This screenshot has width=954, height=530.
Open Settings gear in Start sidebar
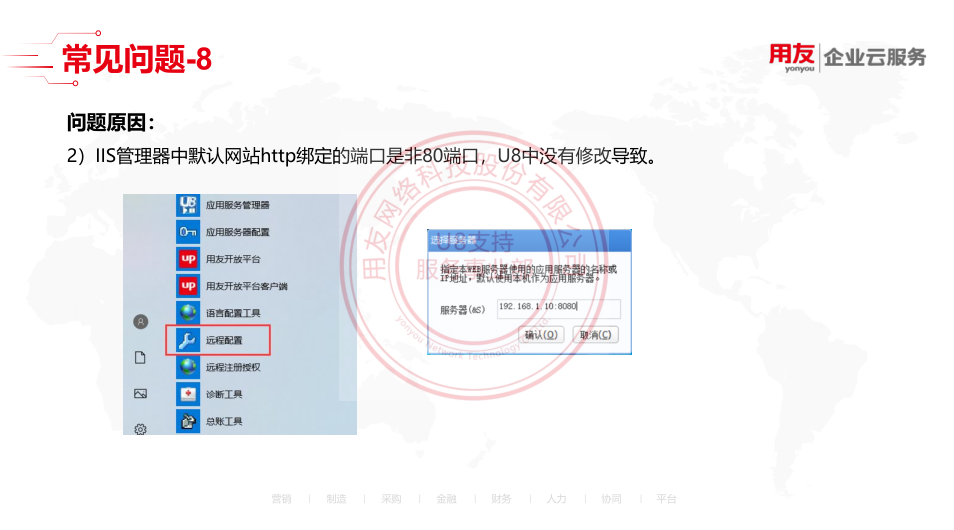(141, 429)
